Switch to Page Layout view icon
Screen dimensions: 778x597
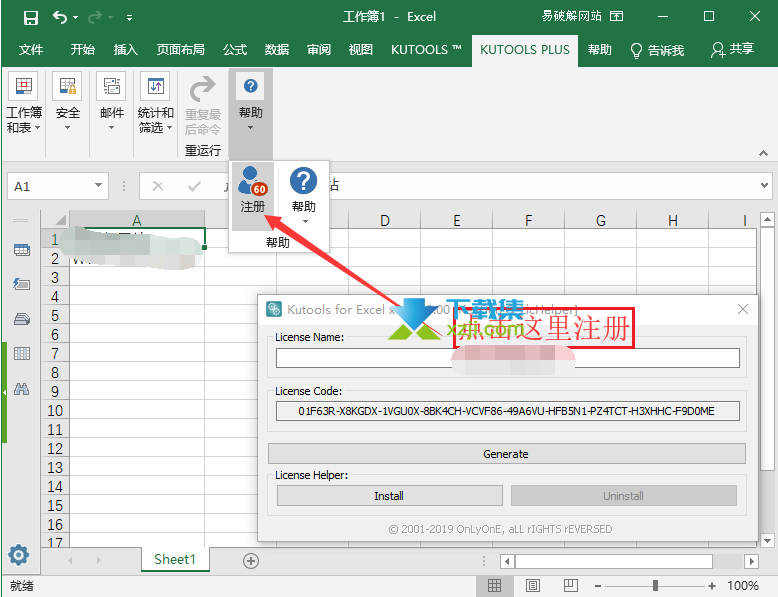point(532,586)
